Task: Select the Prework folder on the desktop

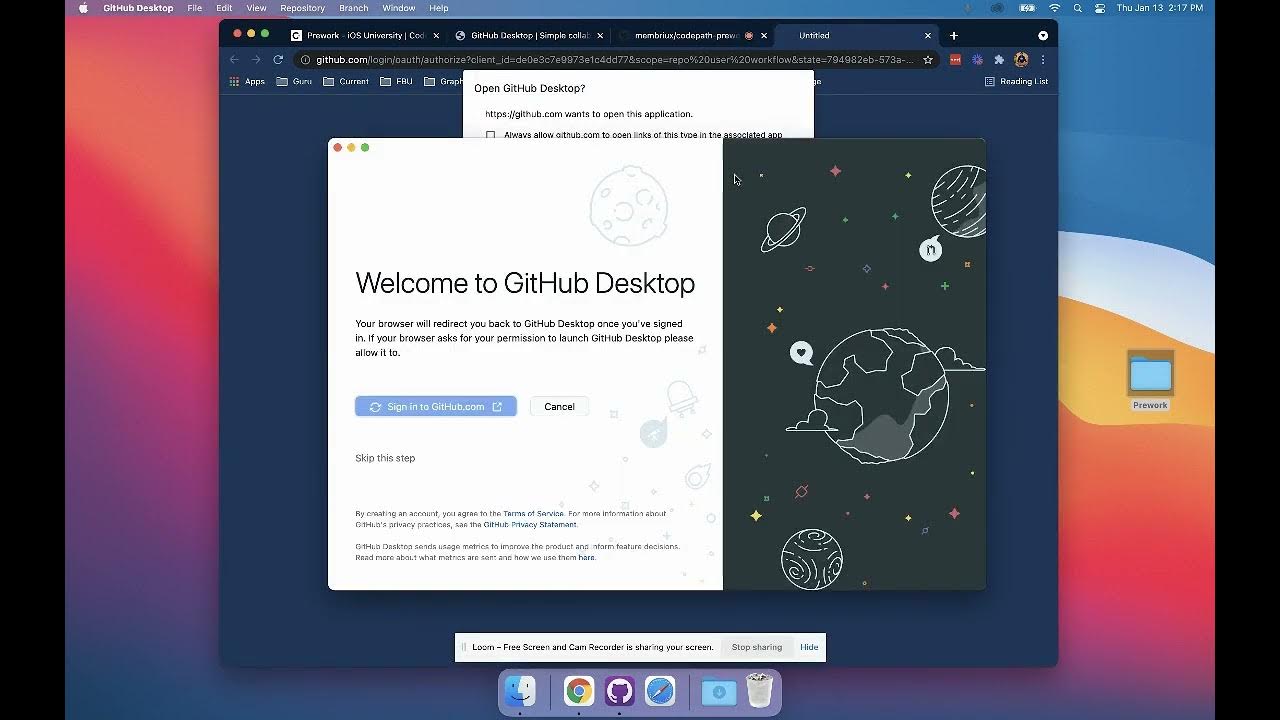Action: [x=1150, y=380]
